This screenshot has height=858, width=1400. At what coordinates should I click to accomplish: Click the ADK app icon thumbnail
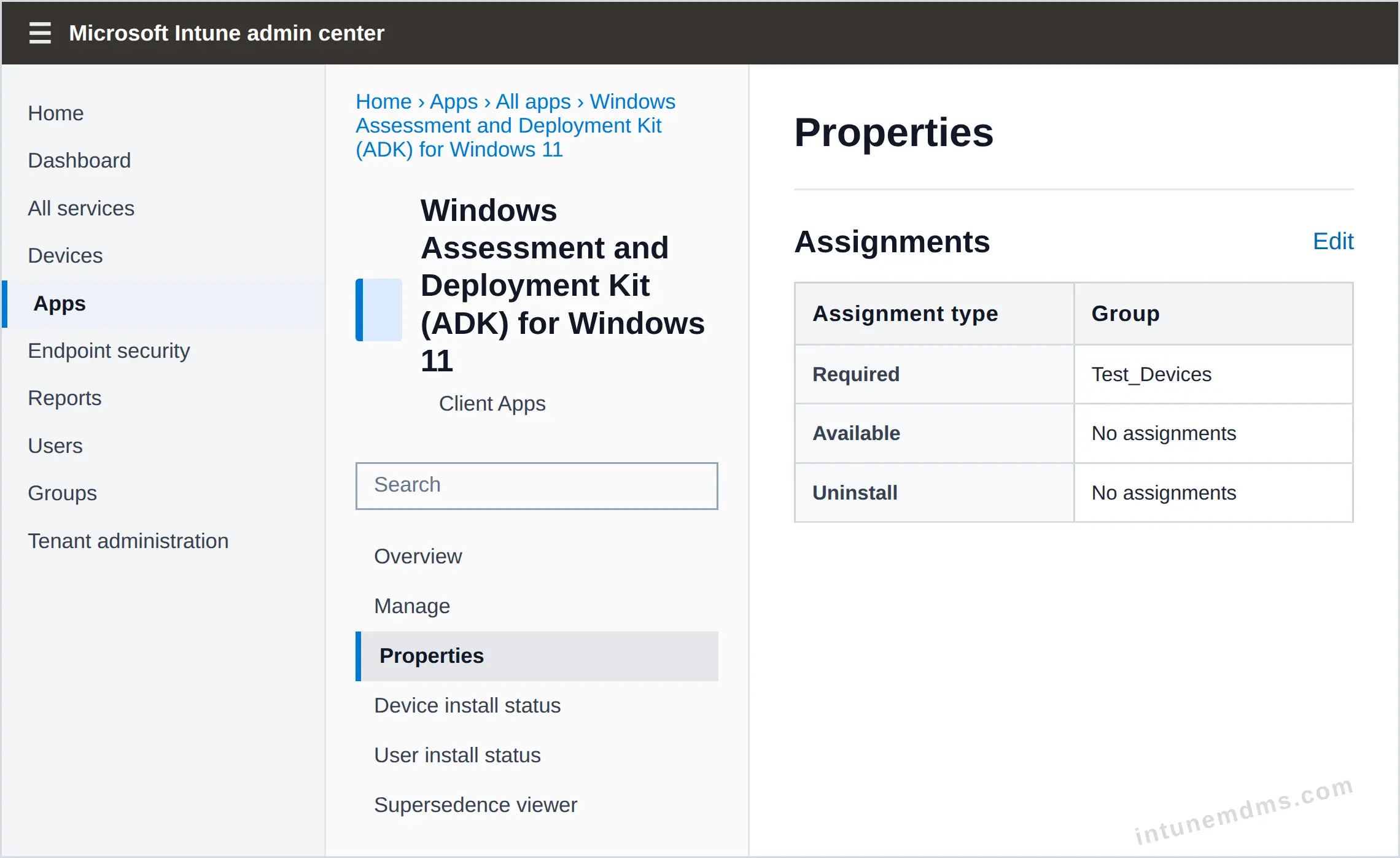[x=379, y=310]
